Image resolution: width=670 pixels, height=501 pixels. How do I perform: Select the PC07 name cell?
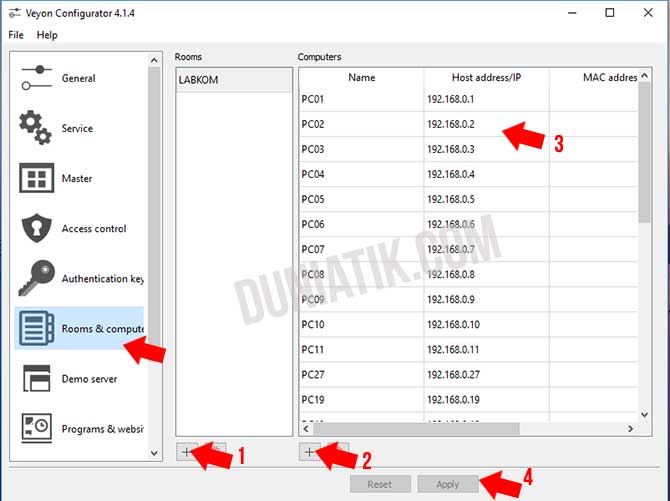[361, 249]
